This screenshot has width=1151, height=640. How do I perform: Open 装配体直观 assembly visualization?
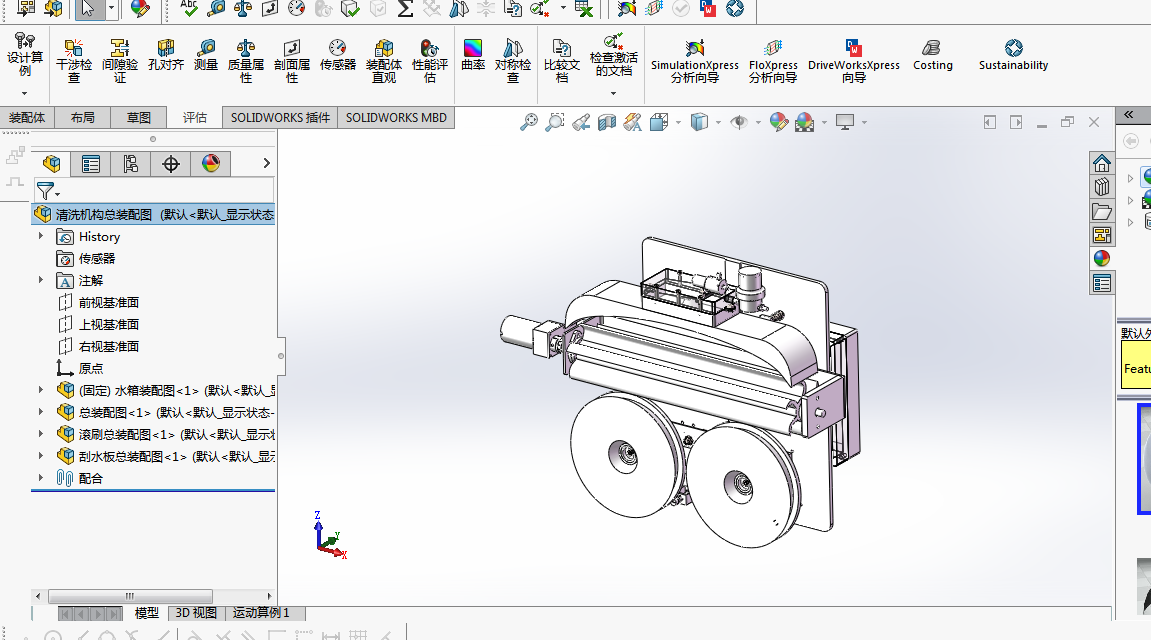coord(384,61)
